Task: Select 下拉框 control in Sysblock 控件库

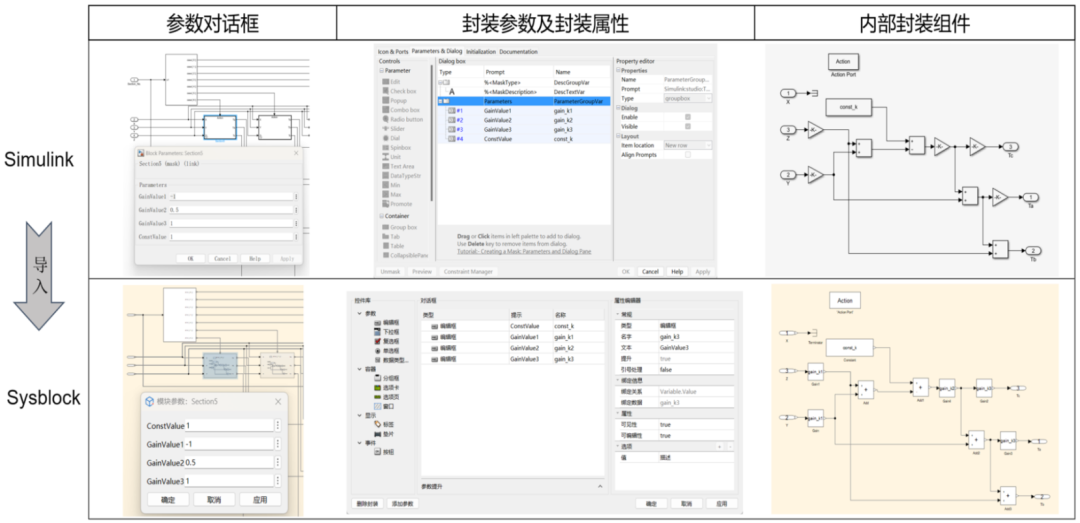Action: pyautogui.click(x=386, y=332)
